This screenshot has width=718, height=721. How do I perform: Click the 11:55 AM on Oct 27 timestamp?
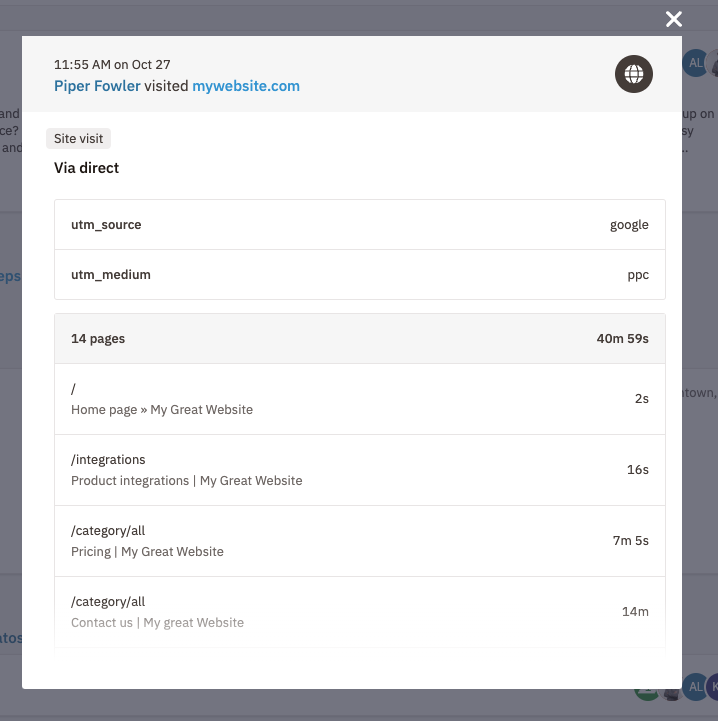click(112, 64)
